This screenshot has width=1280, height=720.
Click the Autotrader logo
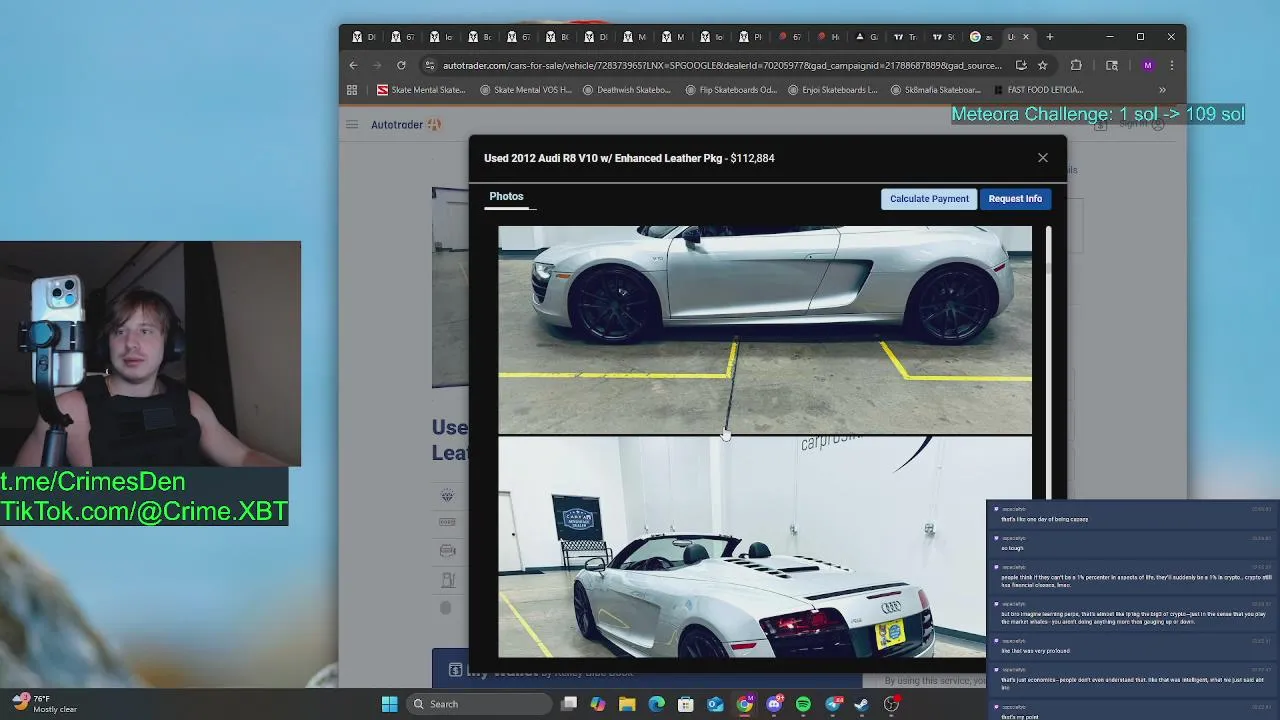tap(405, 125)
